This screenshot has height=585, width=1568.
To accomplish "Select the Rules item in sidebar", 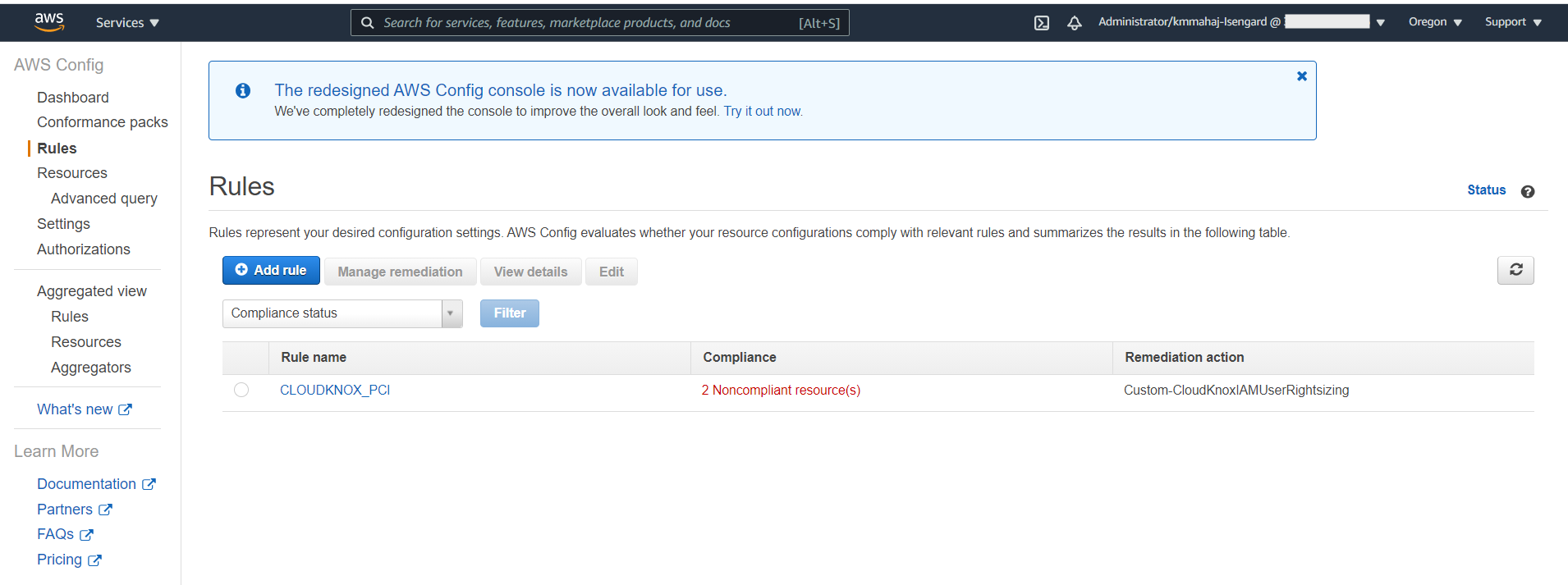I will (x=57, y=149).
